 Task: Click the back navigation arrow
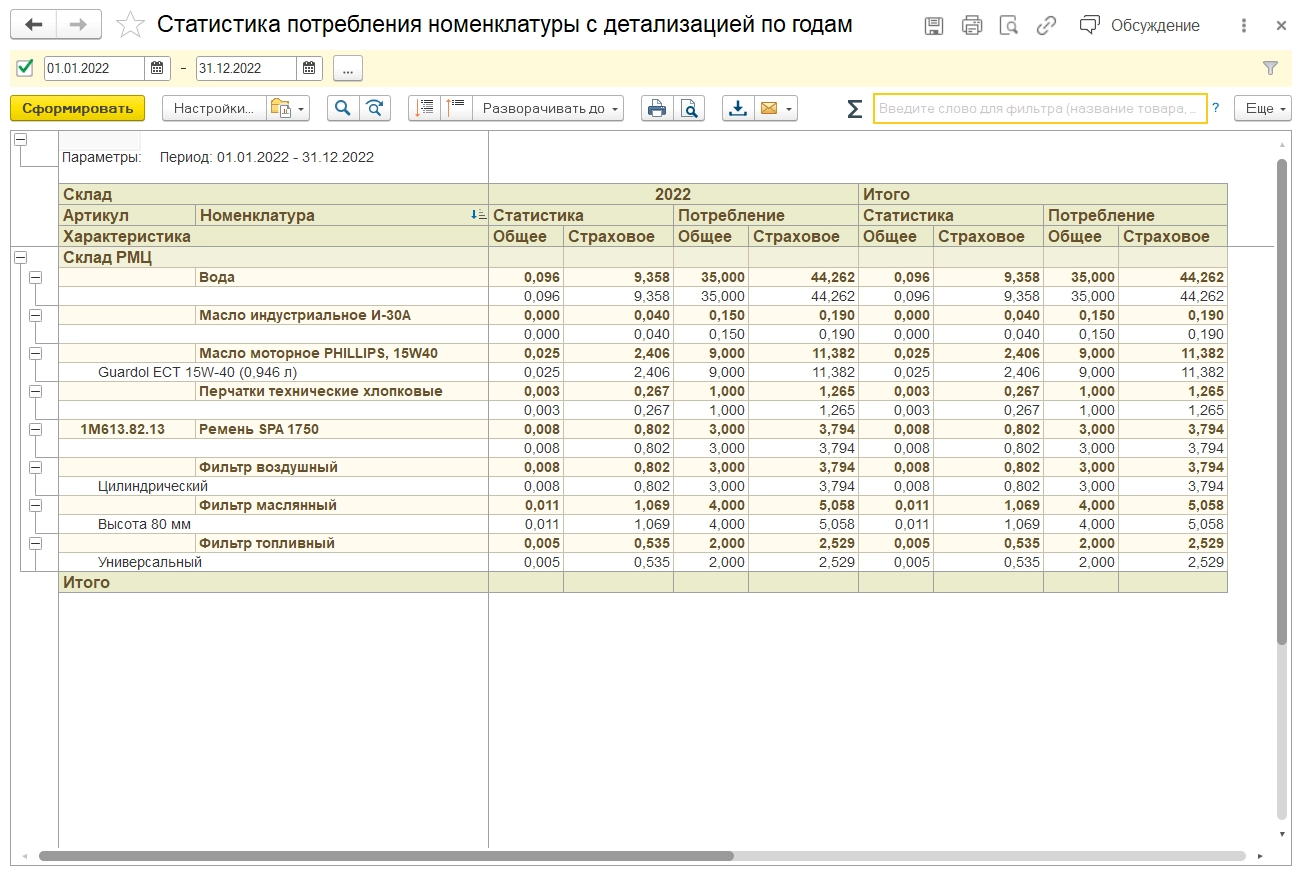coord(34,25)
